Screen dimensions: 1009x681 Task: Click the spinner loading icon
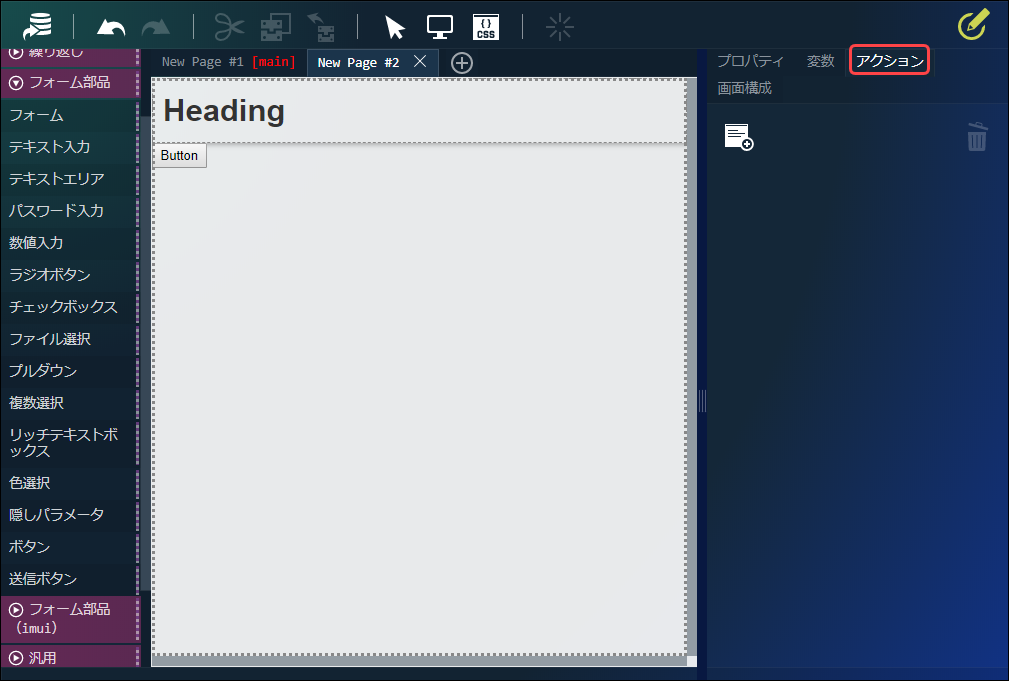click(559, 27)
